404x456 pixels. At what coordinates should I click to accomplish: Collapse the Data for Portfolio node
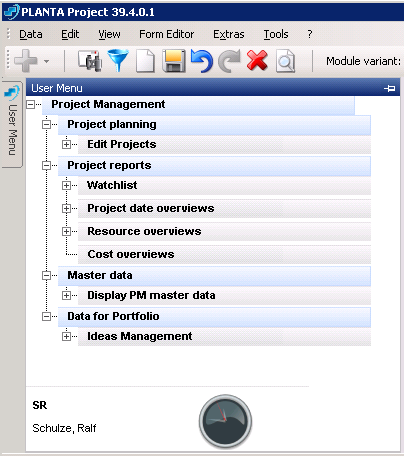[46, 317]
